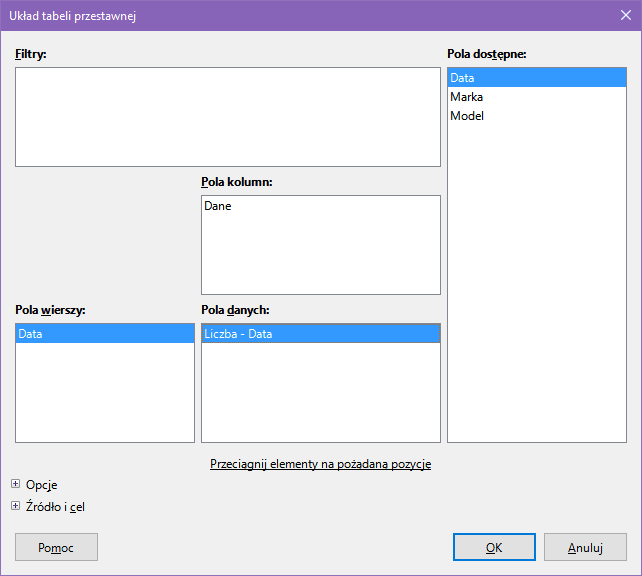The height and width of the screenshot is (576, 642).
Task: Select Marka in the available fields
Action: click(x=467, y=97)
